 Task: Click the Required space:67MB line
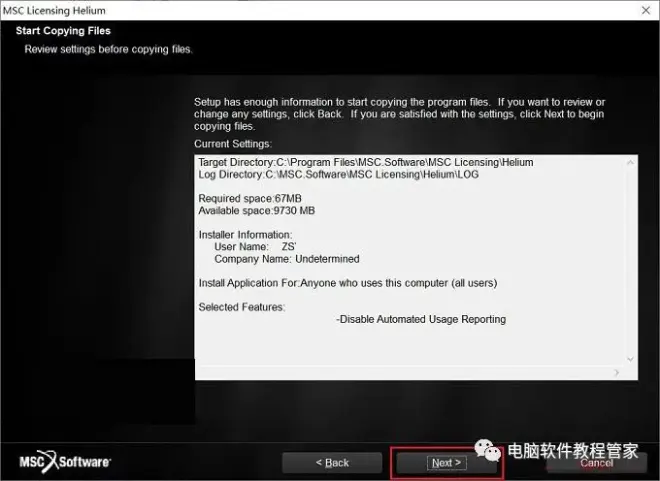click(250, 199)
